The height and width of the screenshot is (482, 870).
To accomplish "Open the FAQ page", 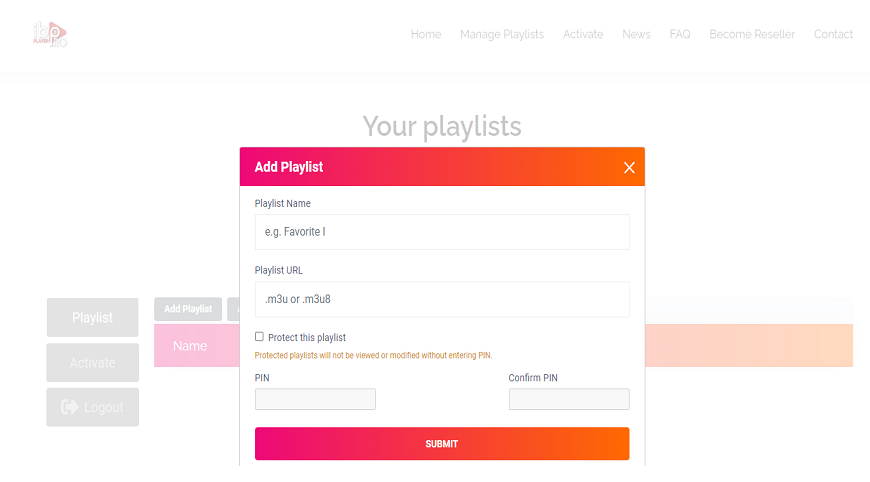I will (680, 34).
